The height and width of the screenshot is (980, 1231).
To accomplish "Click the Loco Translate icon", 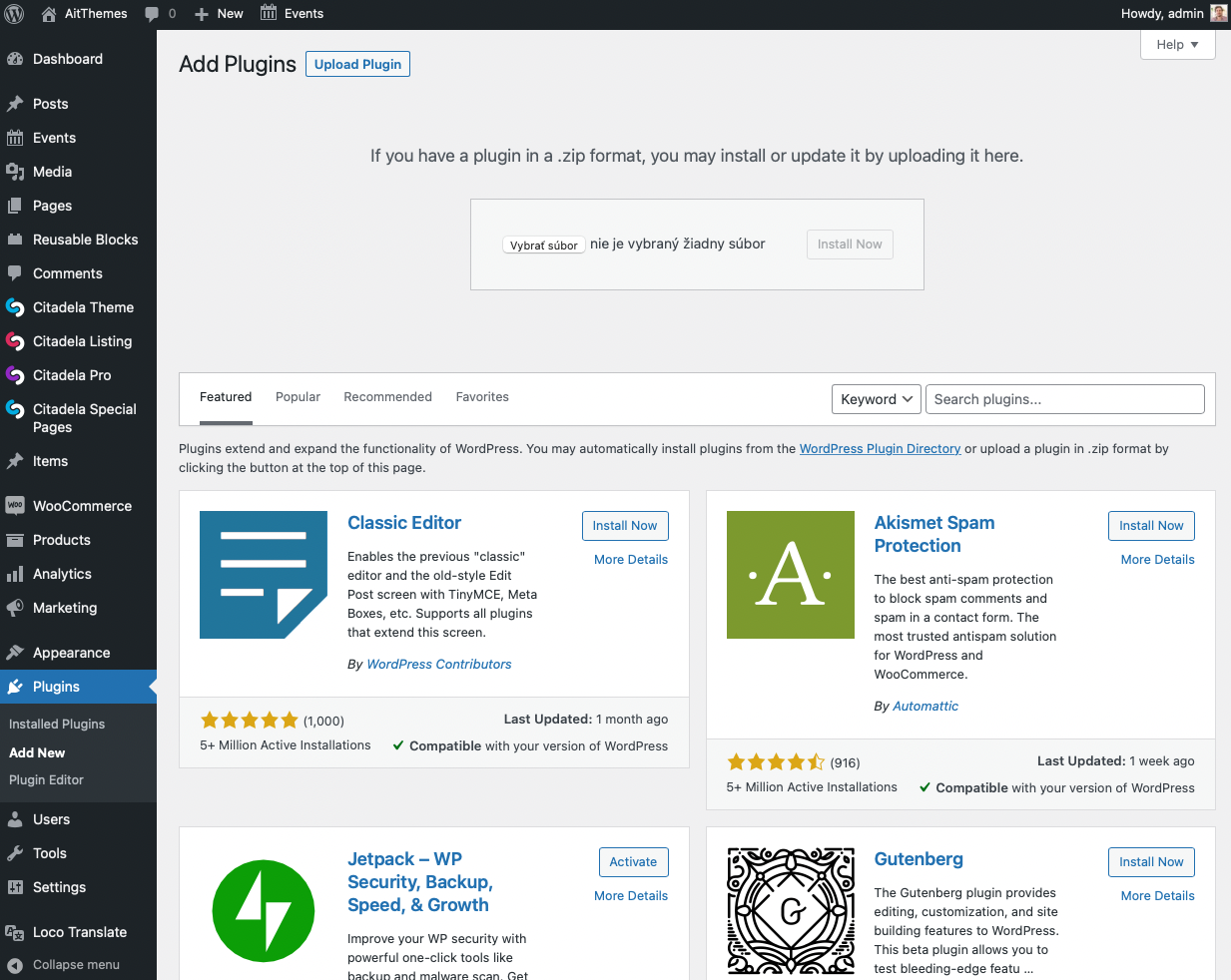I will click(15, 932).
